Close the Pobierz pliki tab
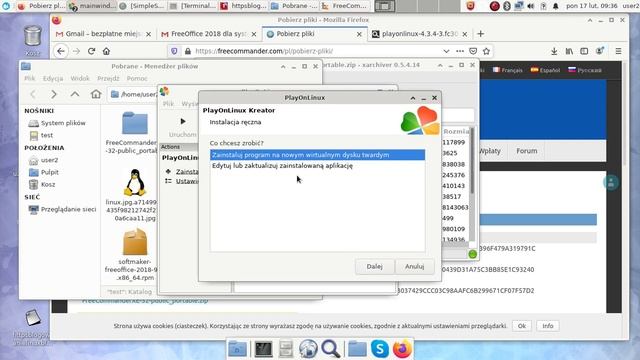Viewport: 640px width, 360px height. [x=359, y=34]
